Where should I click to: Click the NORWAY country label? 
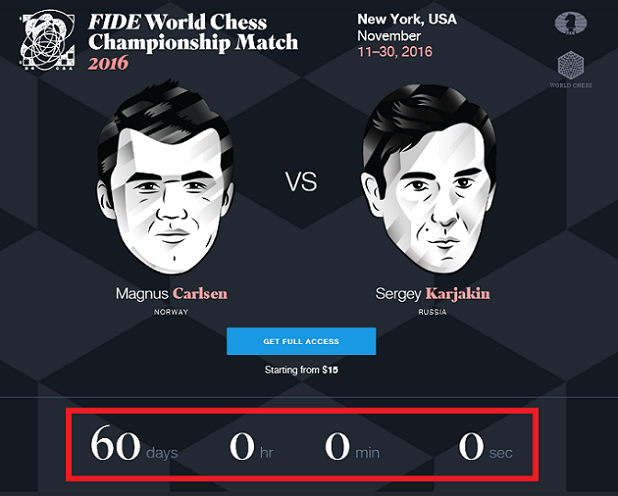171,311
